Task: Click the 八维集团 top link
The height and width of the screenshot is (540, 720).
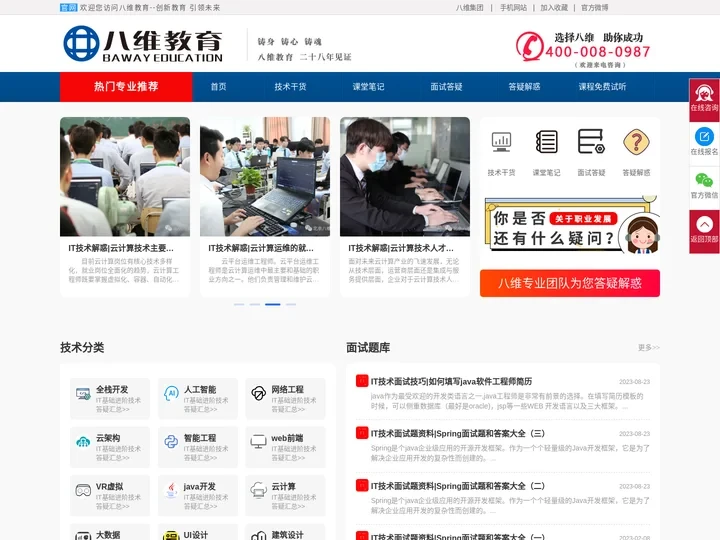Action: click(x=470, y=7)
